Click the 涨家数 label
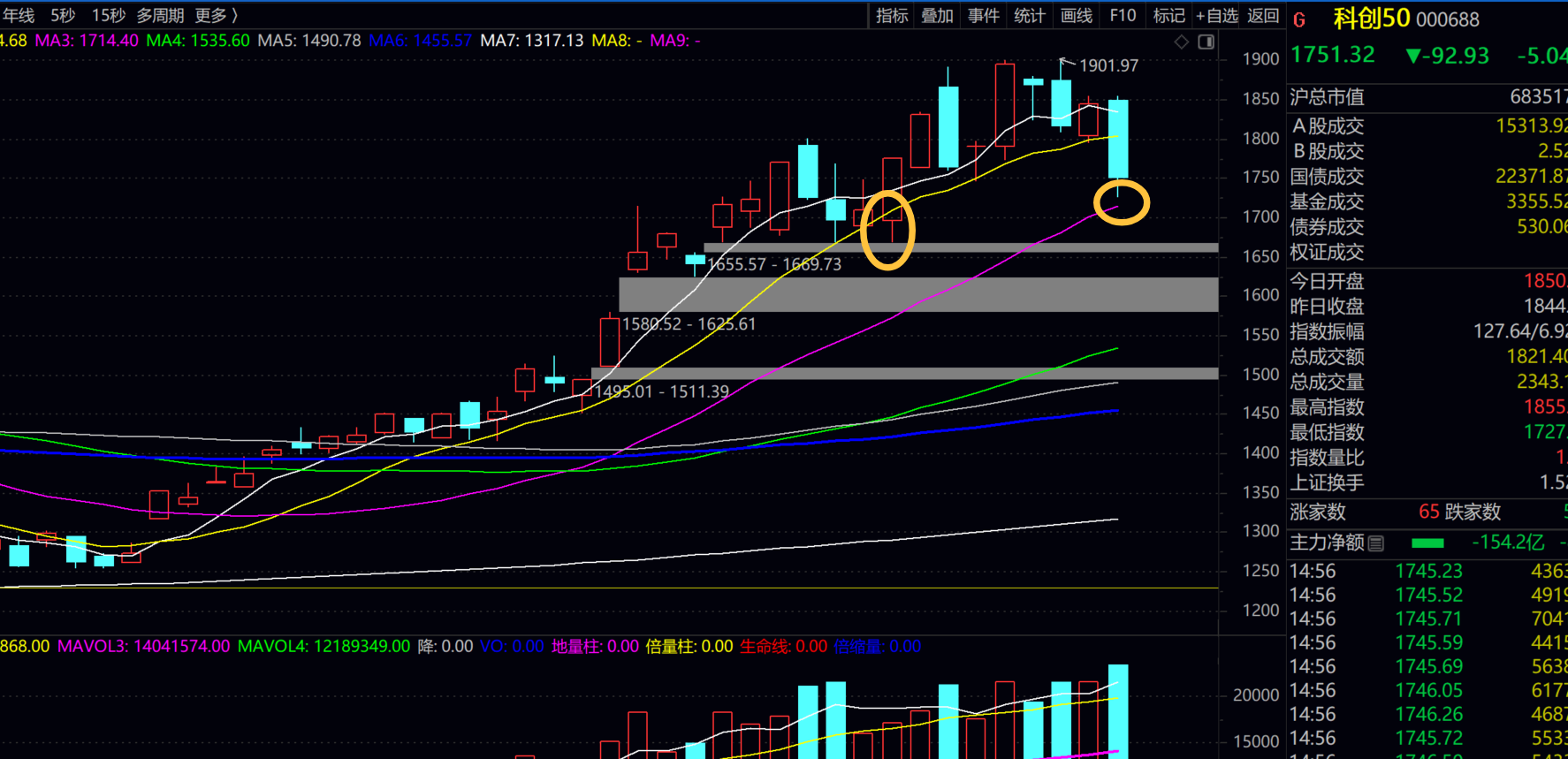 1318,512
